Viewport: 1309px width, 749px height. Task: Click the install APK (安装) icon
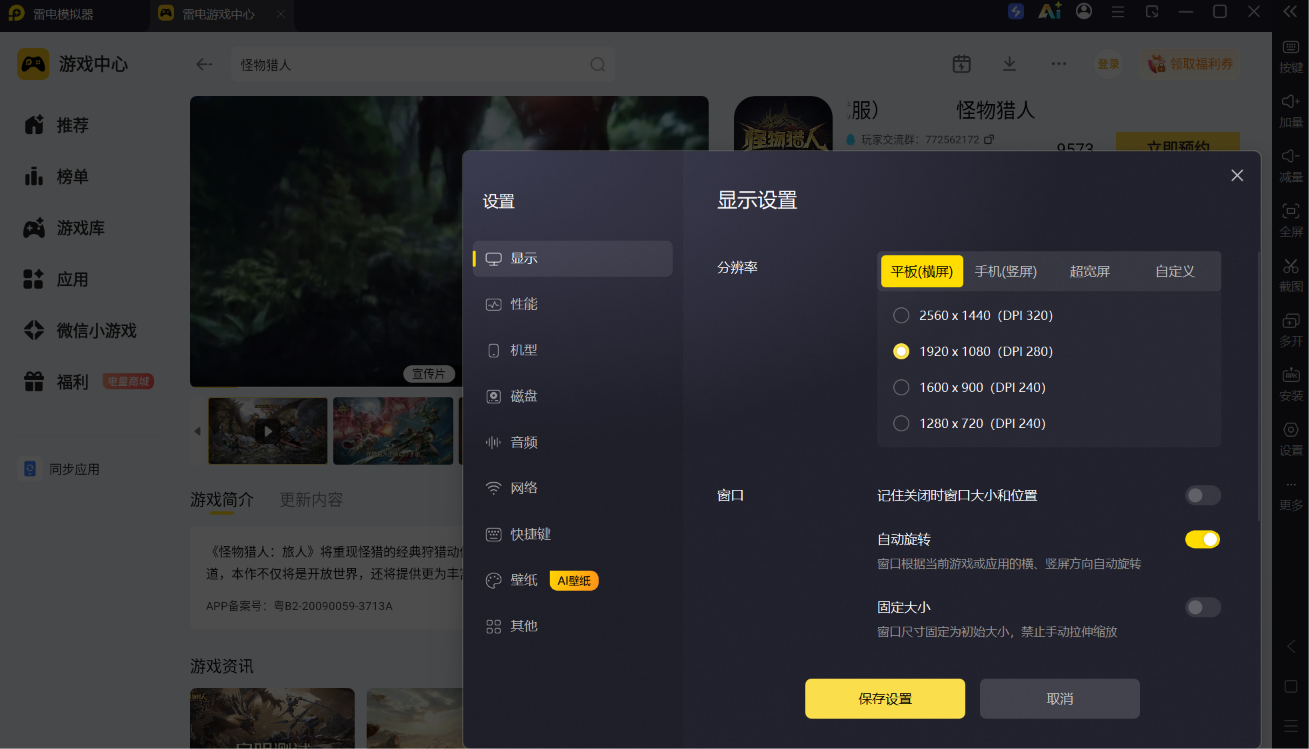coord(1291,375)
